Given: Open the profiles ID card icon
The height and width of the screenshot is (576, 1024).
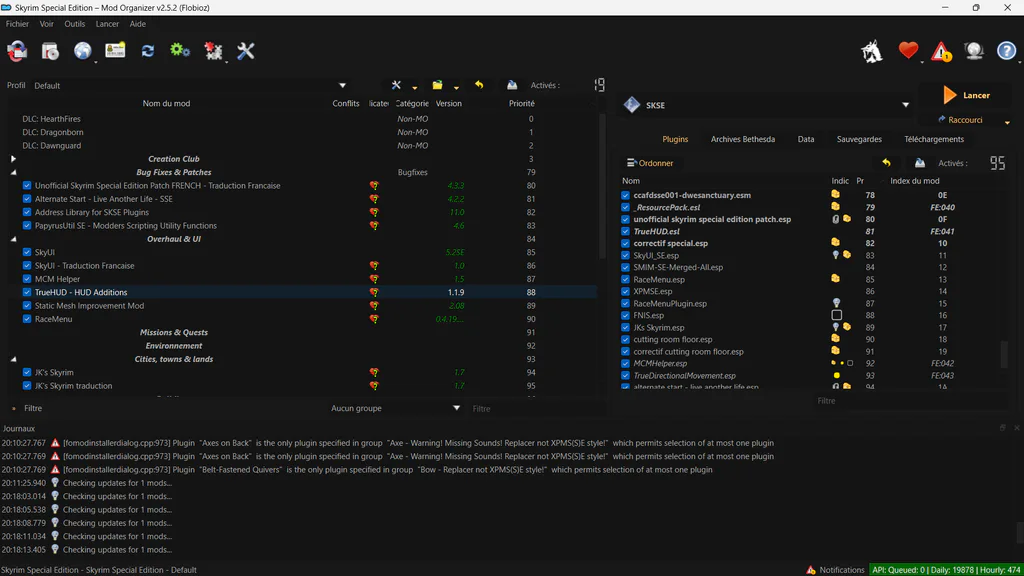Looking at the screenshot, I should (115, 50).
